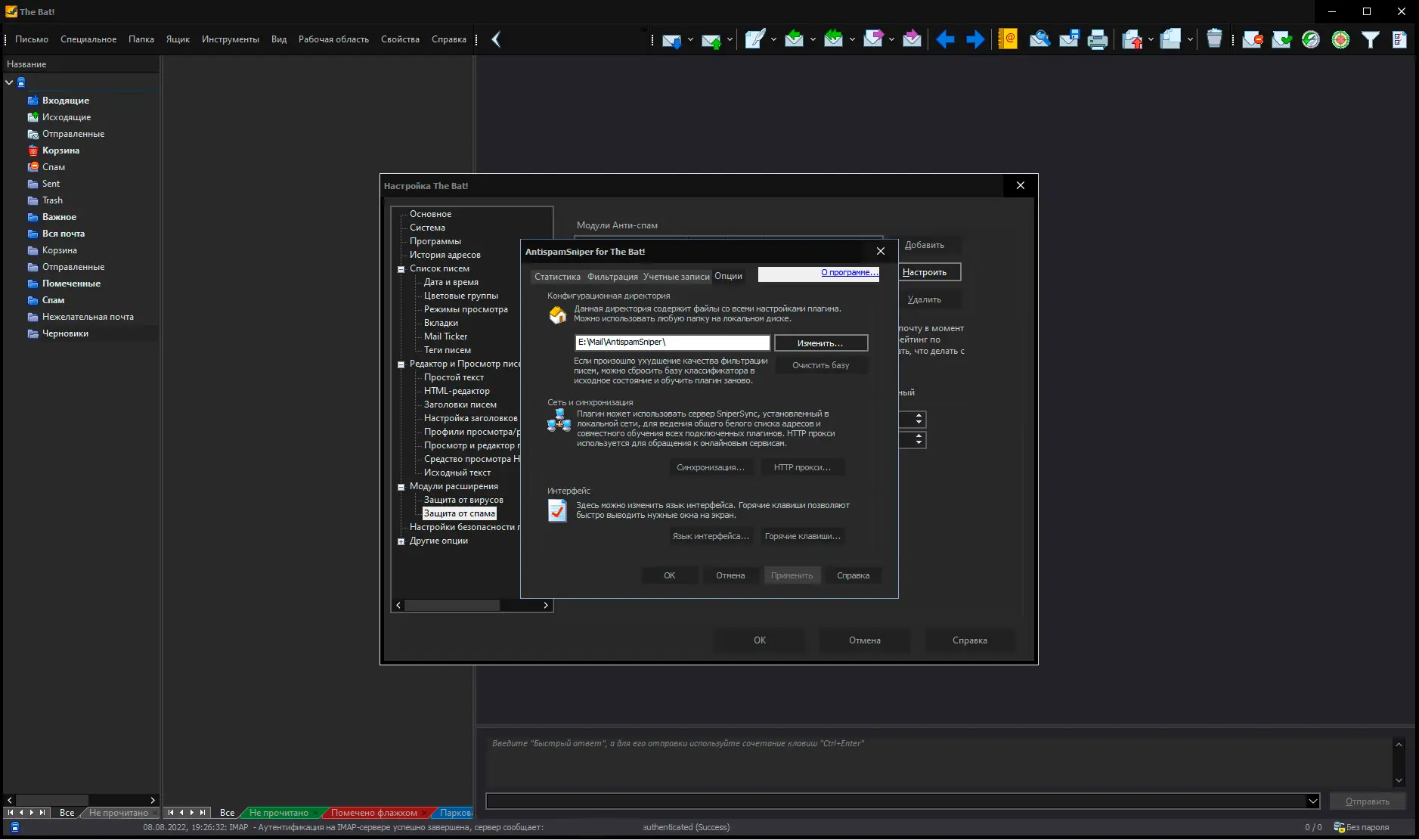Click the funnel filter toolbar icon
Screen dimensions: 1419x840
(1370, 39)
